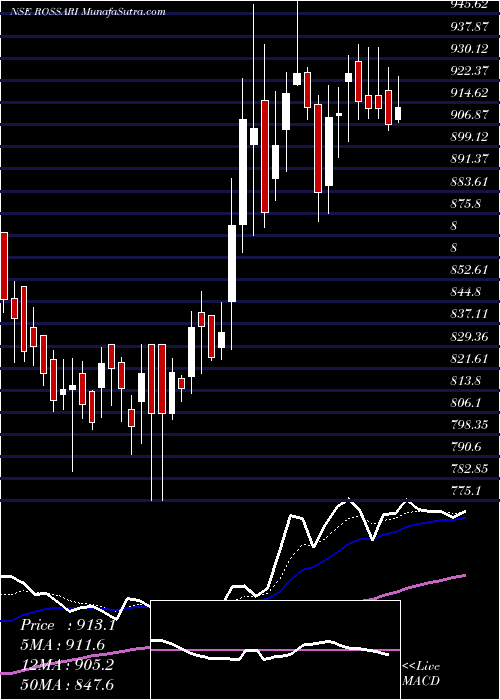This screenshot has height=700, width=500.
Task: Select the 806.1 price axis label
Action: point(466,403)
